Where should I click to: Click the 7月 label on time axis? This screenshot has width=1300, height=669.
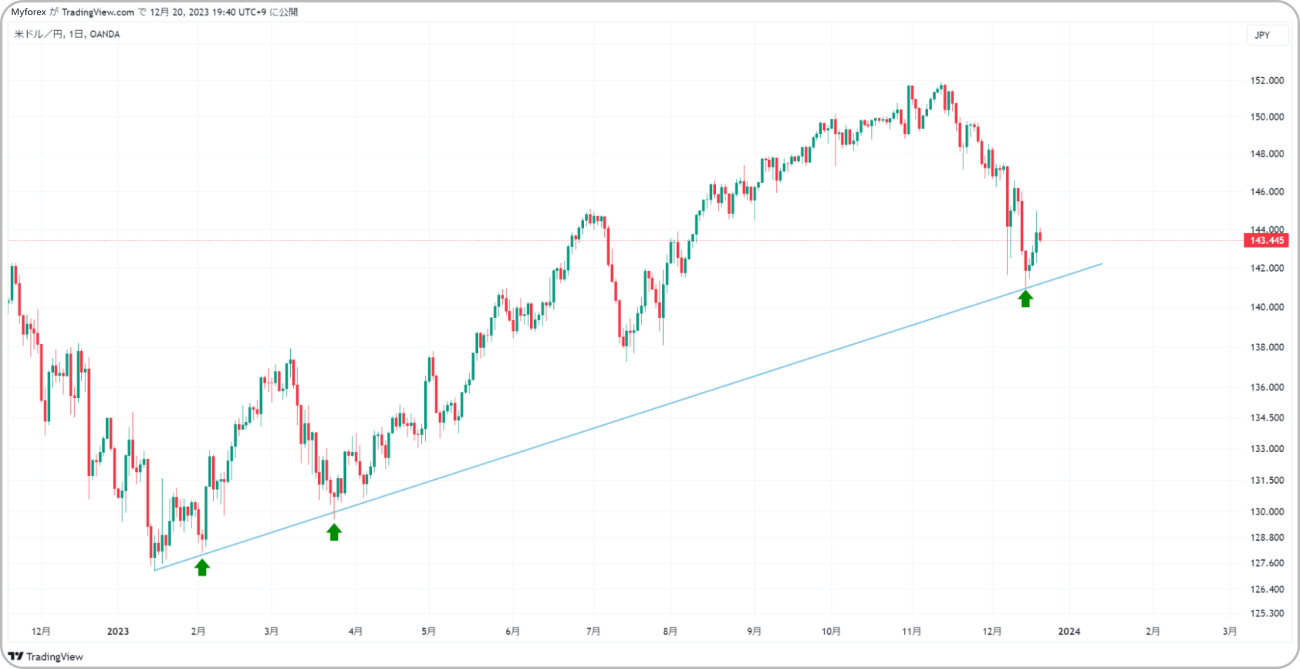(x=592, y=631)
